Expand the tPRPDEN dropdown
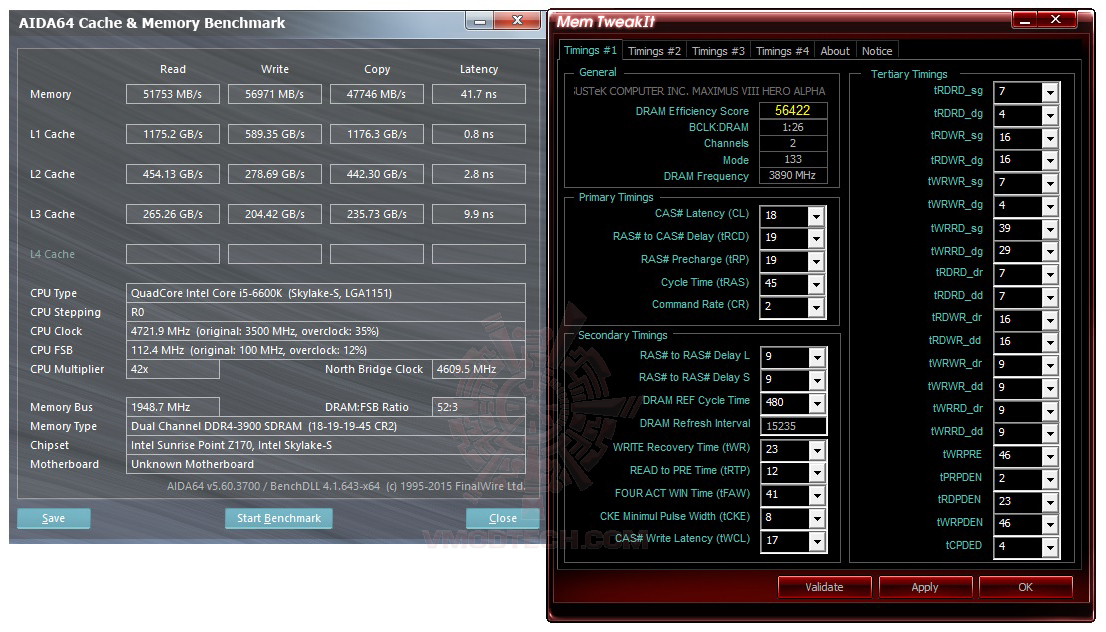 [x=1050, y=479]
